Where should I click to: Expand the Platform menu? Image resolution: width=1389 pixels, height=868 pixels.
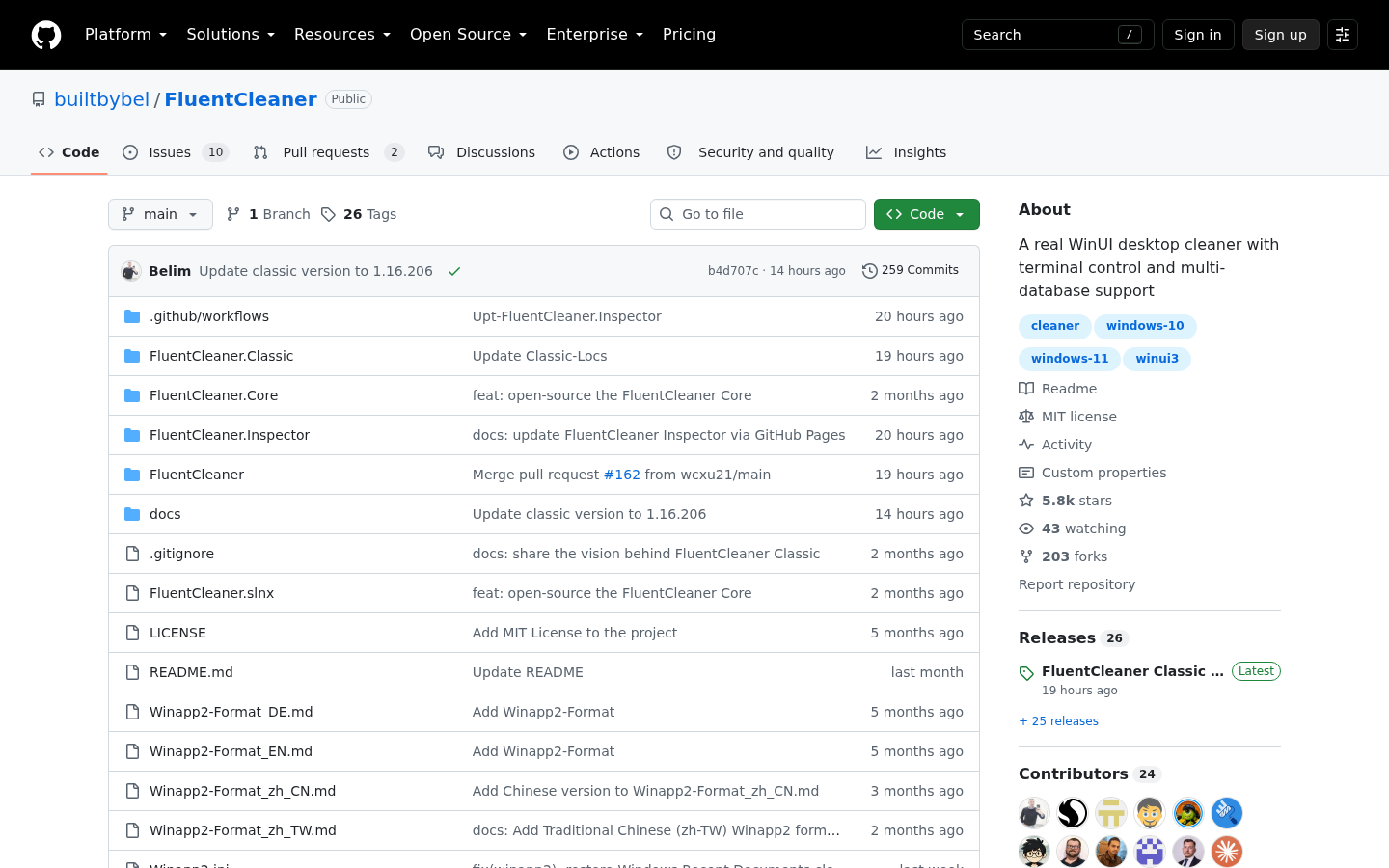125,35
